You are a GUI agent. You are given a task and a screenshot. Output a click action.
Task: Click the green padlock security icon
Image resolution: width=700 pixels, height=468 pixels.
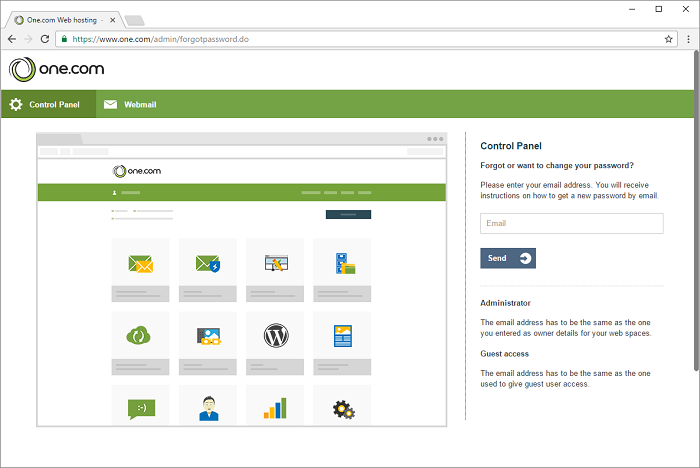64,39
